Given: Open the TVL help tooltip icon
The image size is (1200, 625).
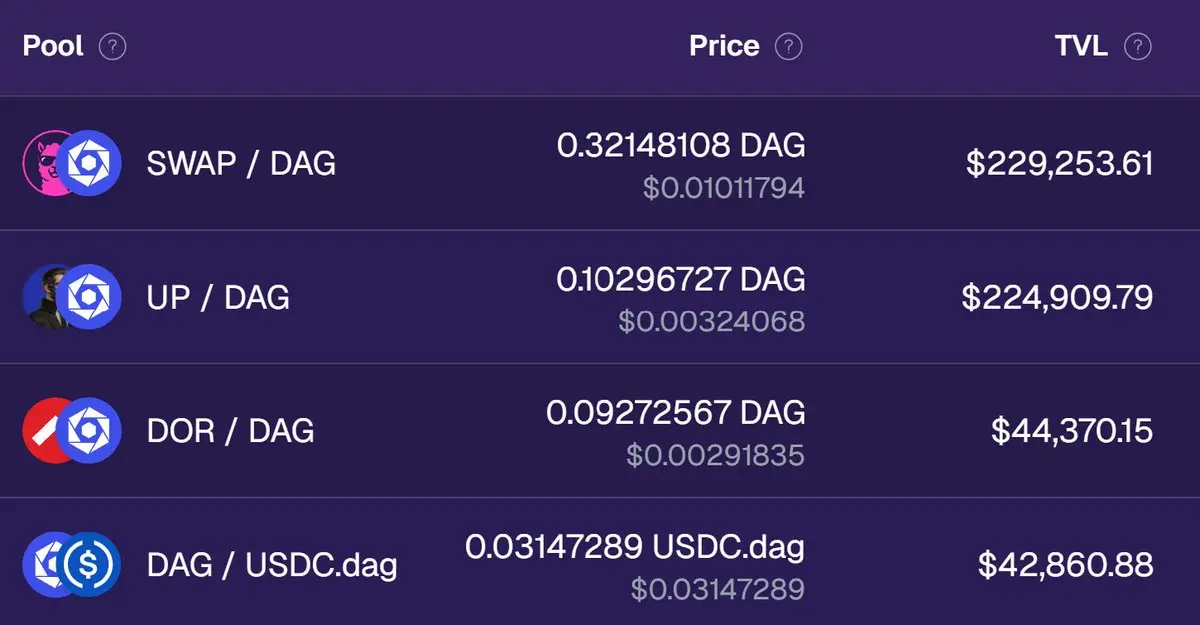Looking at the screenshot, I should coord(1138,46).
